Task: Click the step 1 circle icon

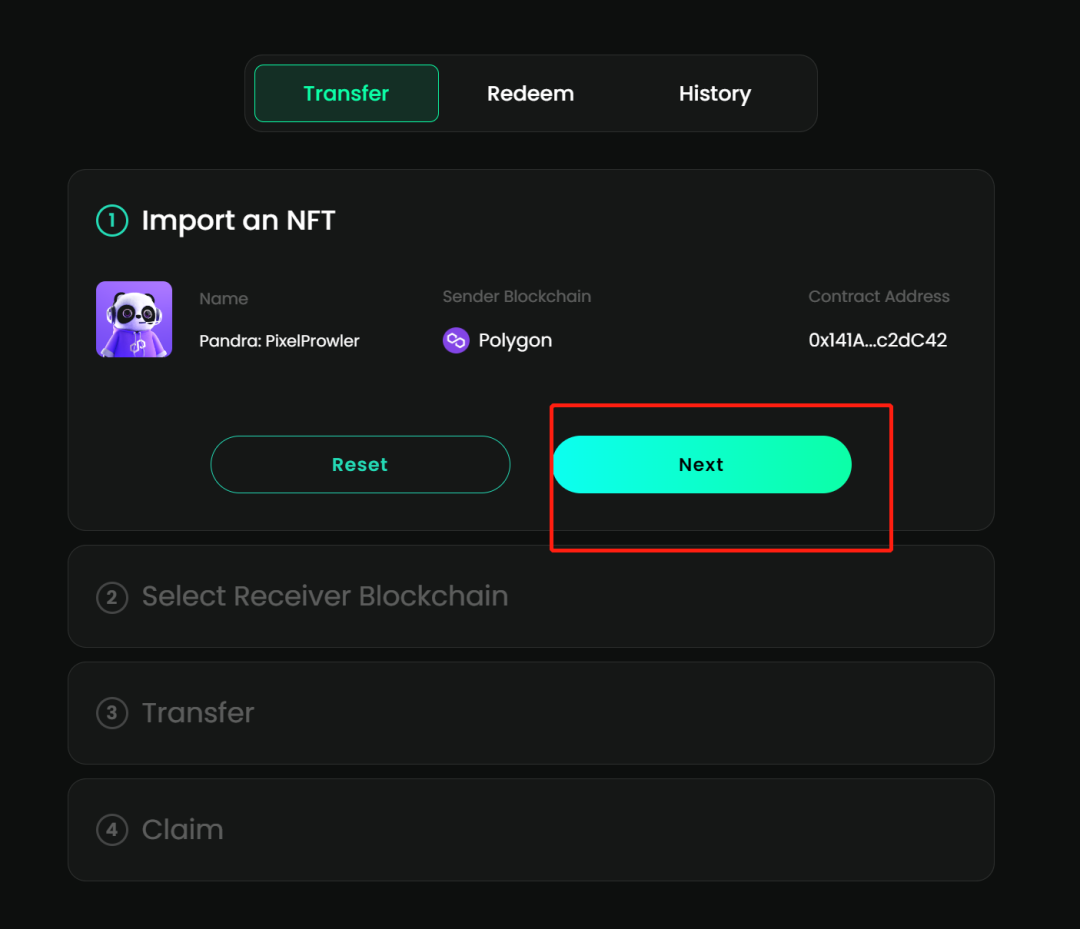Action: pyautogui.click(x=112, y=221)
